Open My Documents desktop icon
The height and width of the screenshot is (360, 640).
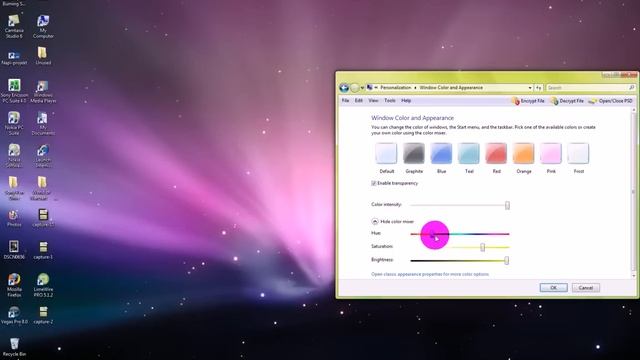click(x=43, y=123)
